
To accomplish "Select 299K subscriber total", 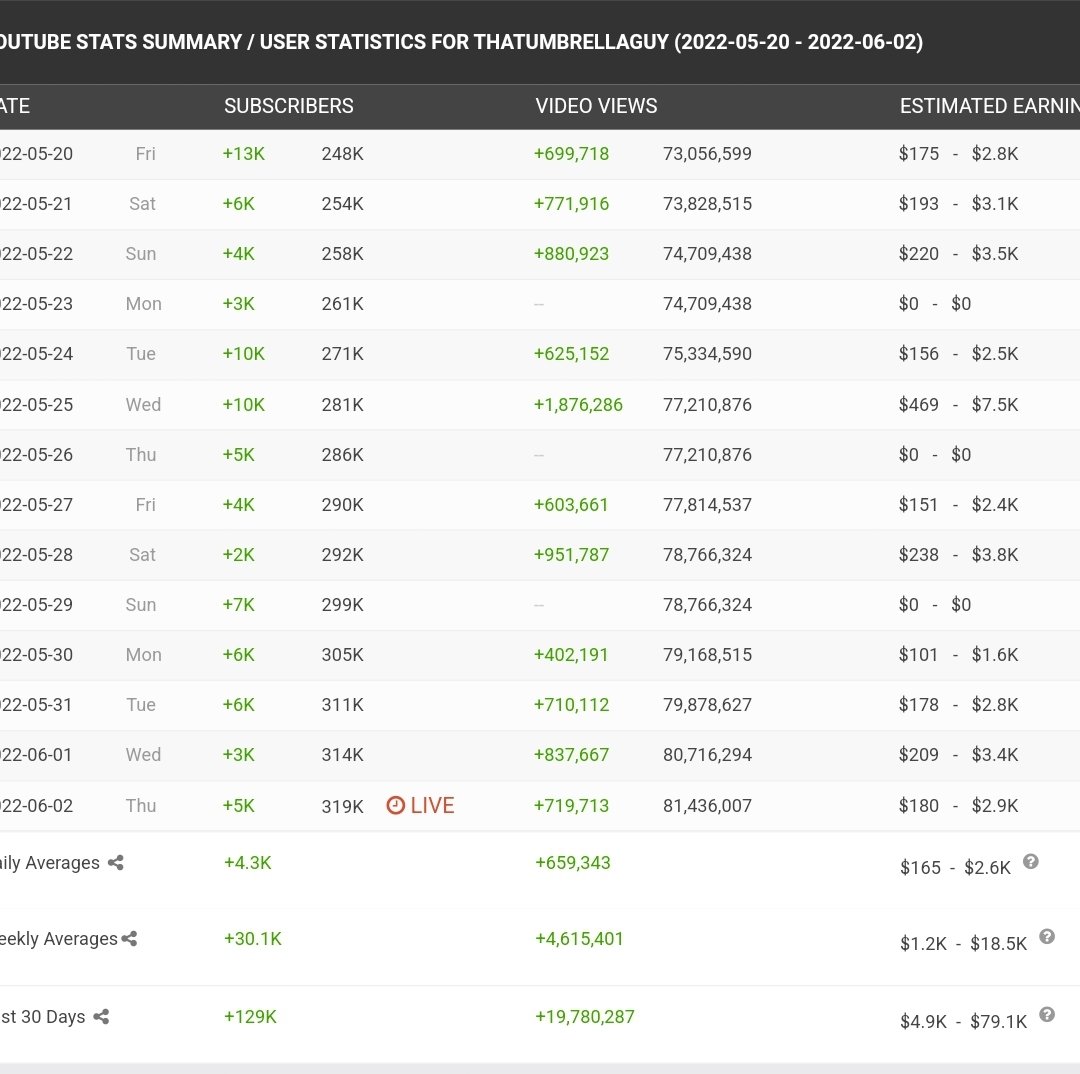I will pos(342,605).
